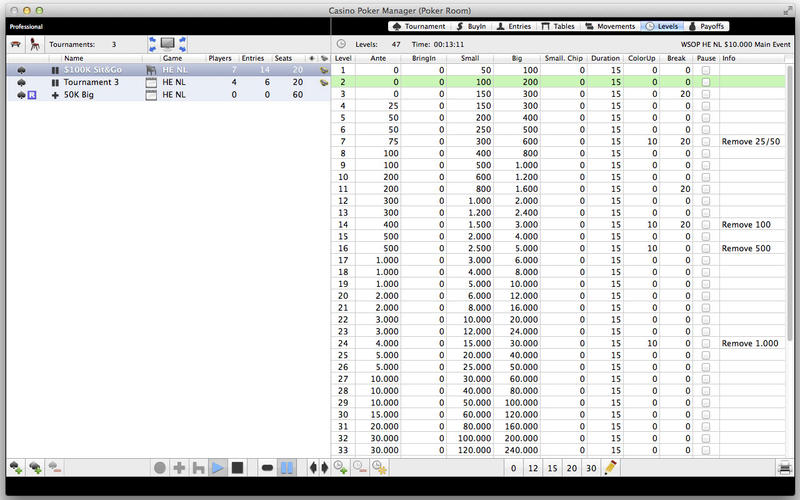Click the monitor display icon with blue arrows

point(167,44)
